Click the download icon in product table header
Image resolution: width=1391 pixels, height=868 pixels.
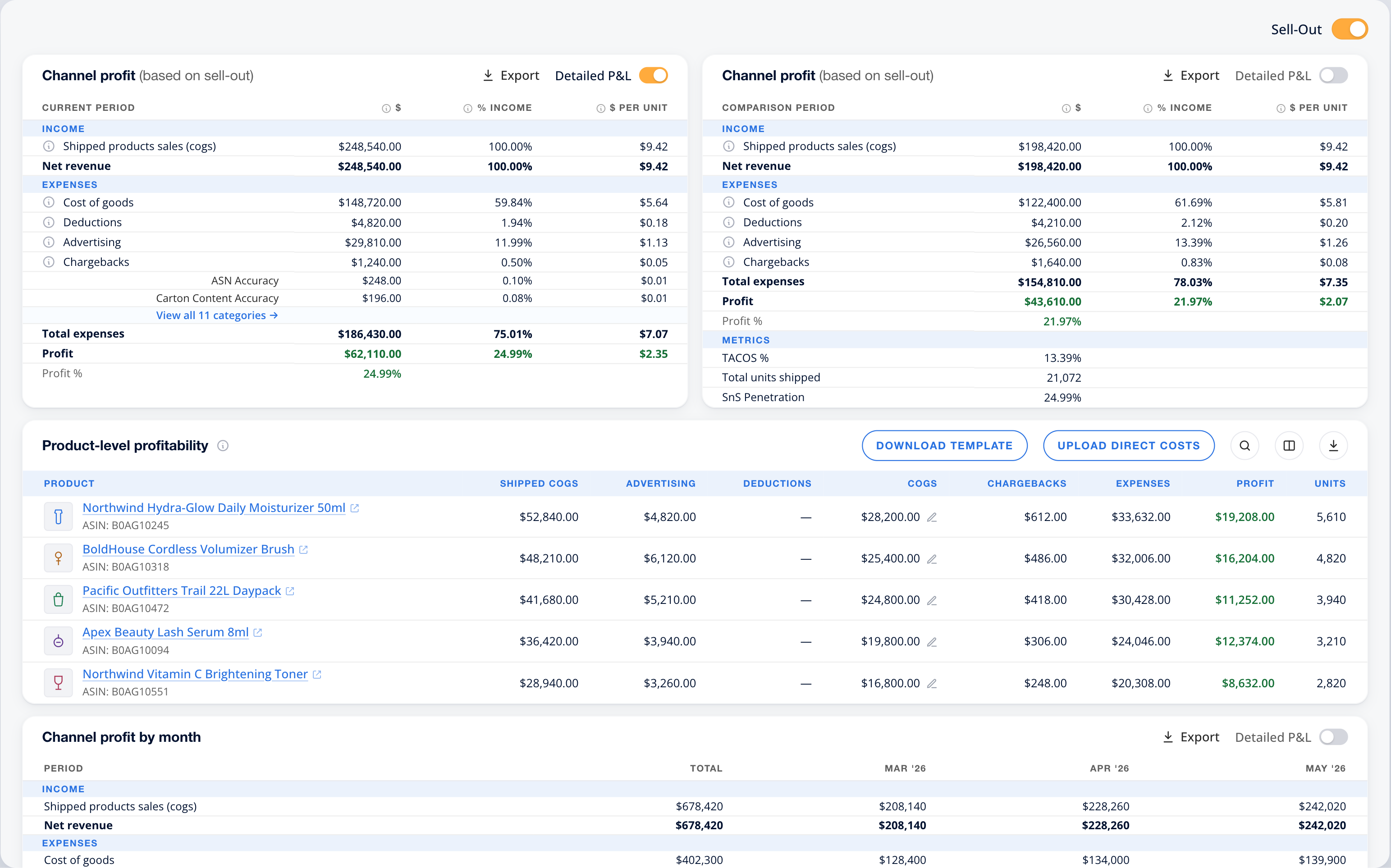1333,445
